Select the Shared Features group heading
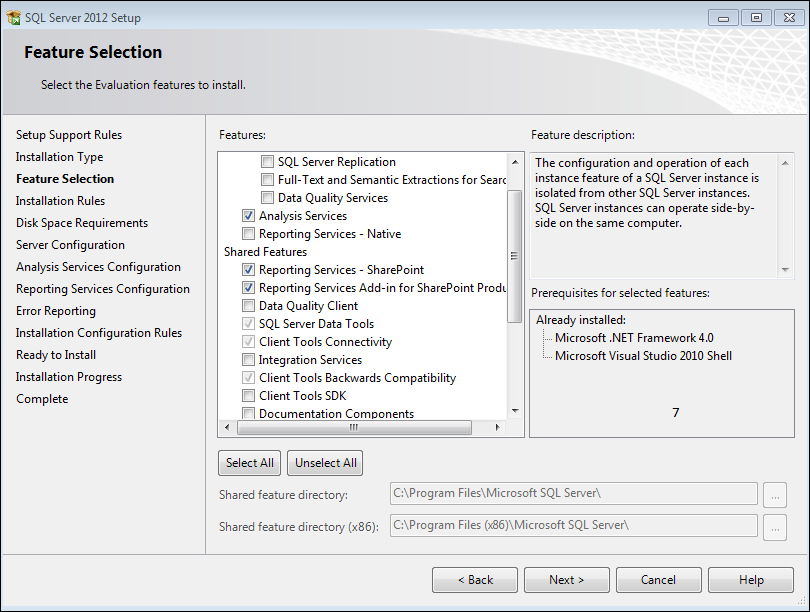 pos(266,252)
